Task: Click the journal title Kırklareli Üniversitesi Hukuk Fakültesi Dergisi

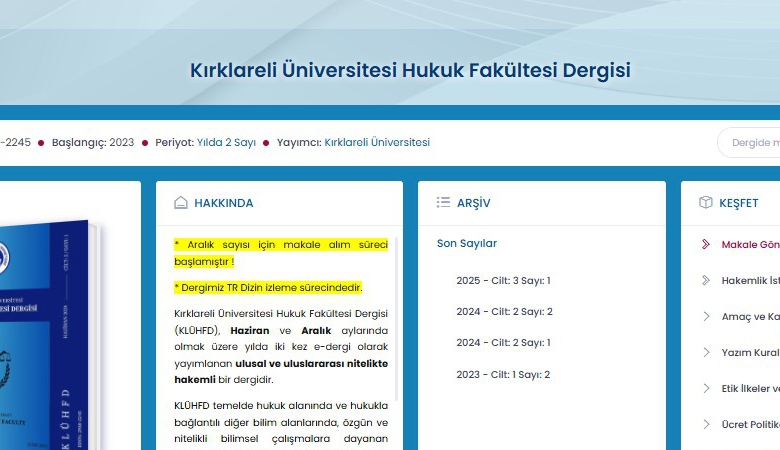Action: click(410, 71)
